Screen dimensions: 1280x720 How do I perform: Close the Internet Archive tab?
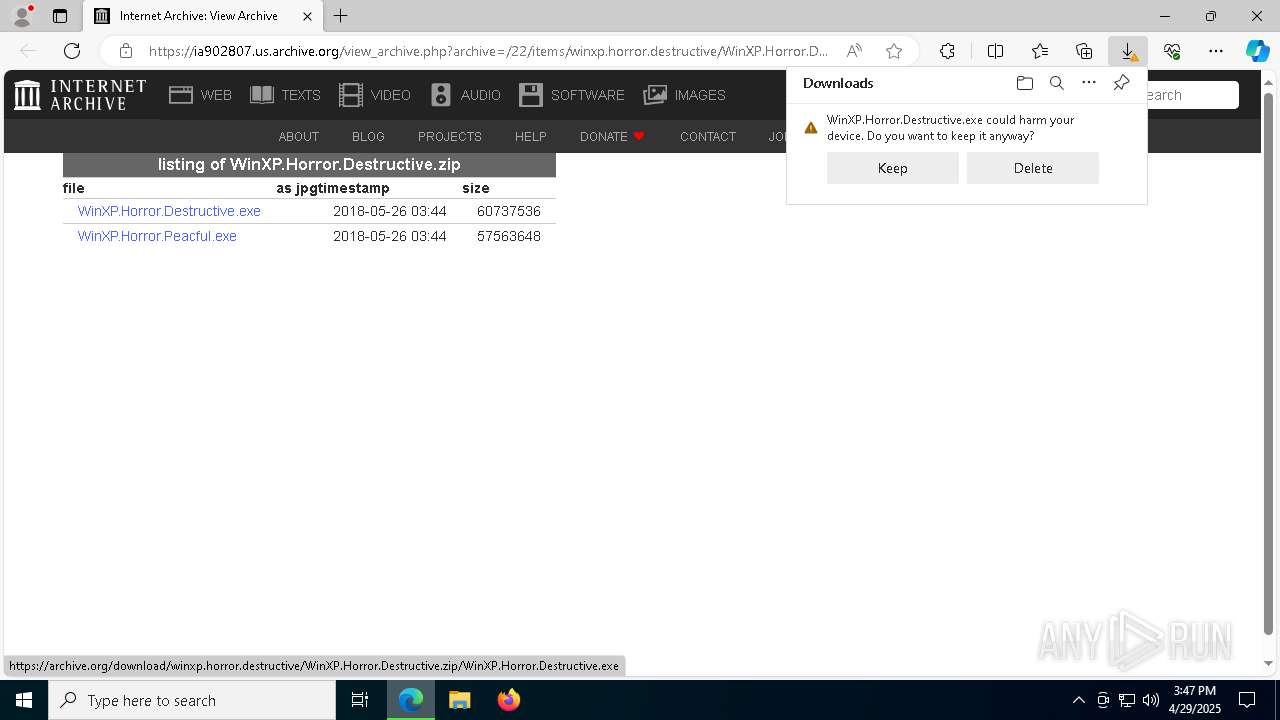307,16
